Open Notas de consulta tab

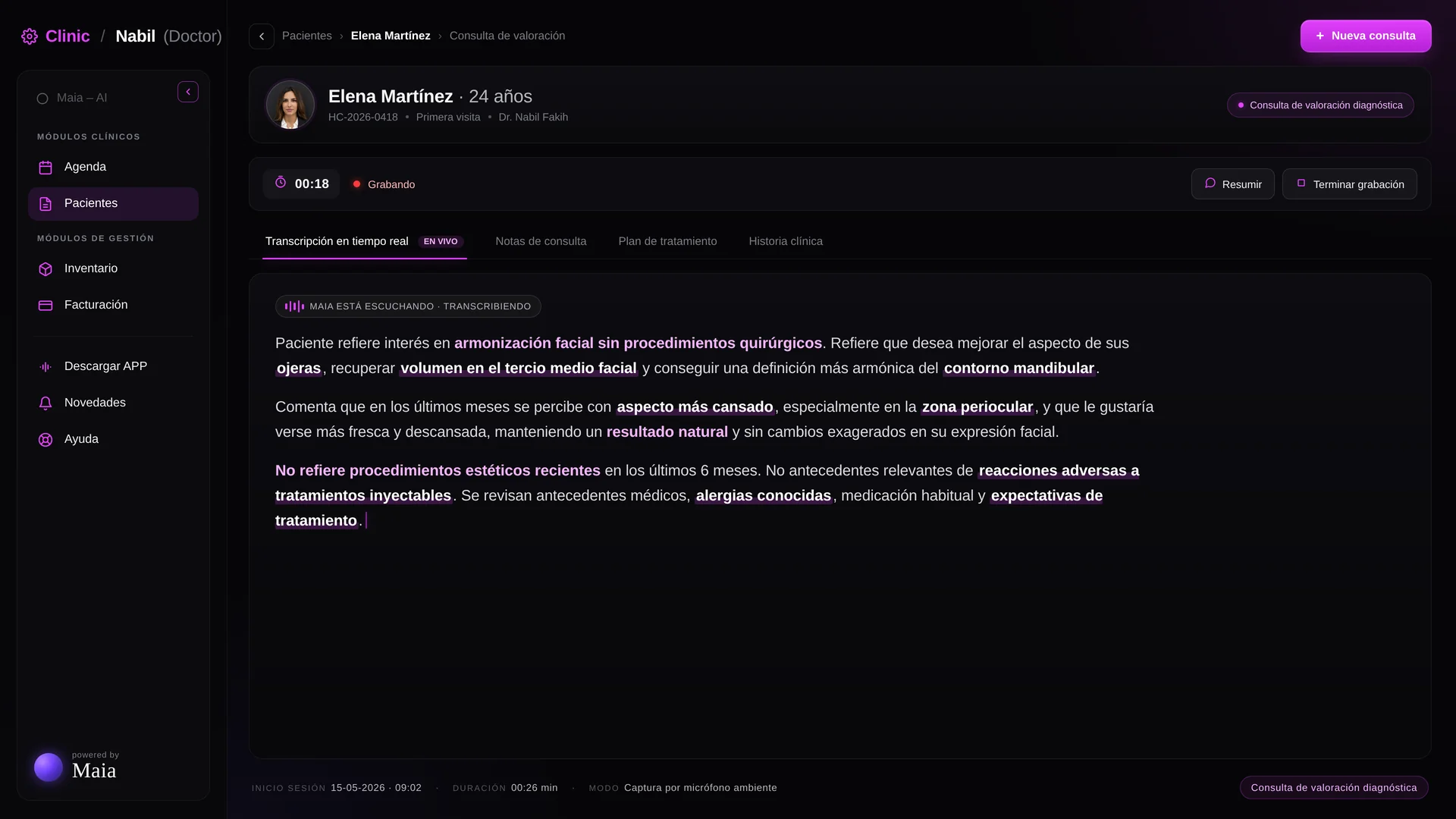click(541, 241)
